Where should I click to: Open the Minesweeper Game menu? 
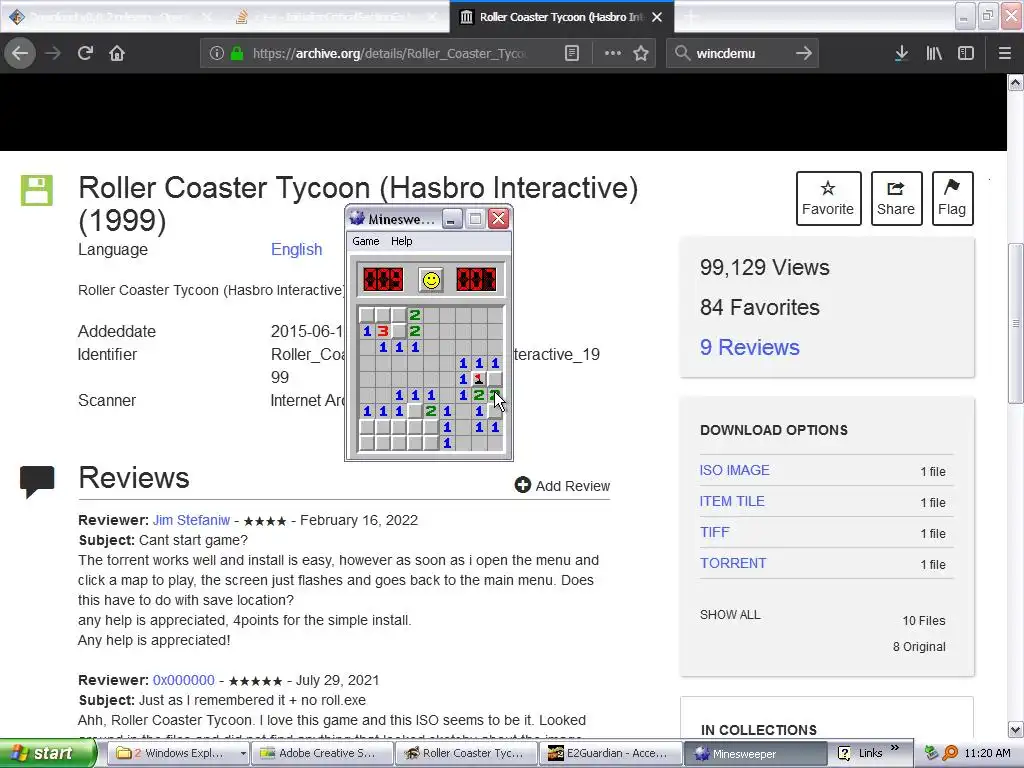366,241
